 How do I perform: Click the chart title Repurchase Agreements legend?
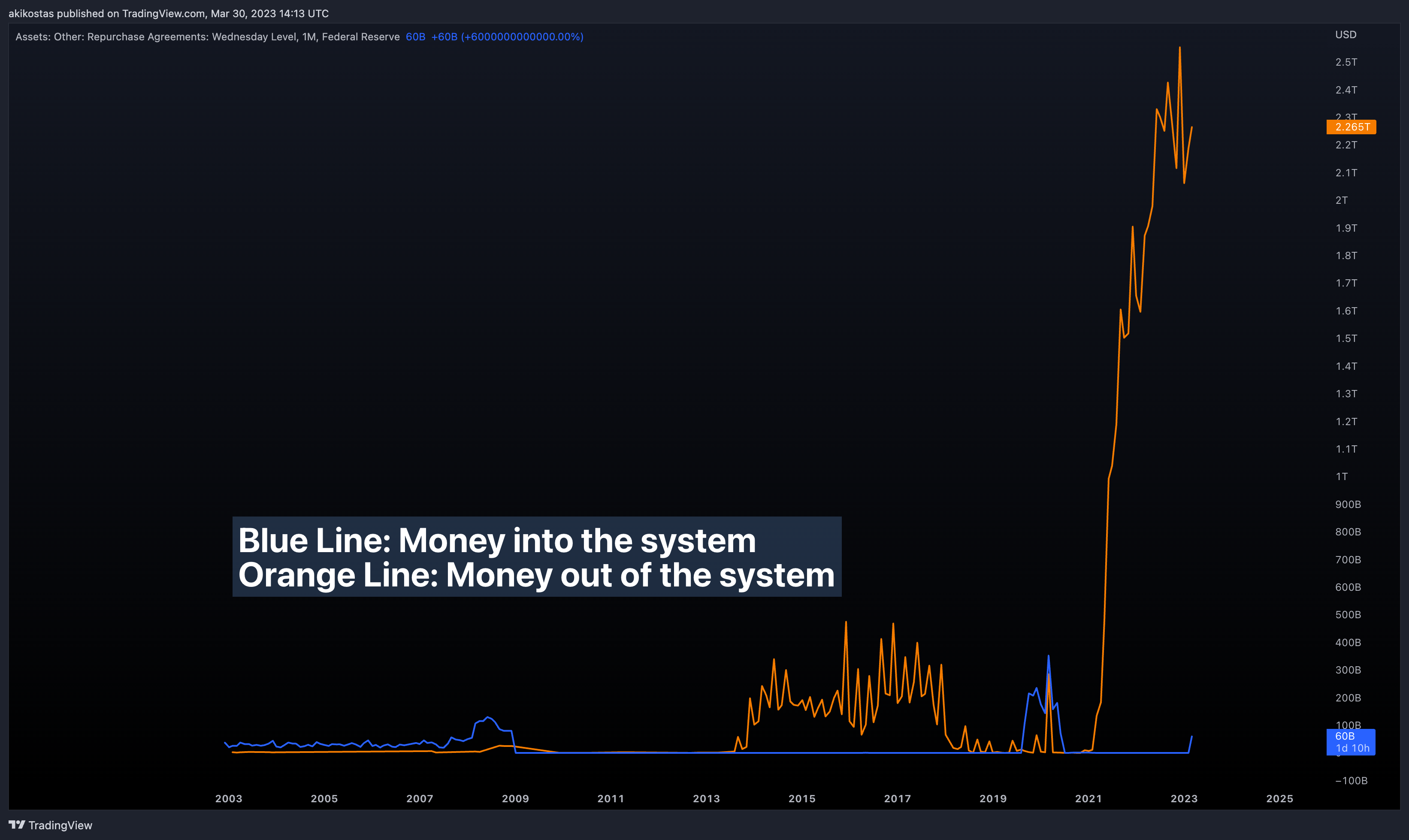[x=207, y=37]
